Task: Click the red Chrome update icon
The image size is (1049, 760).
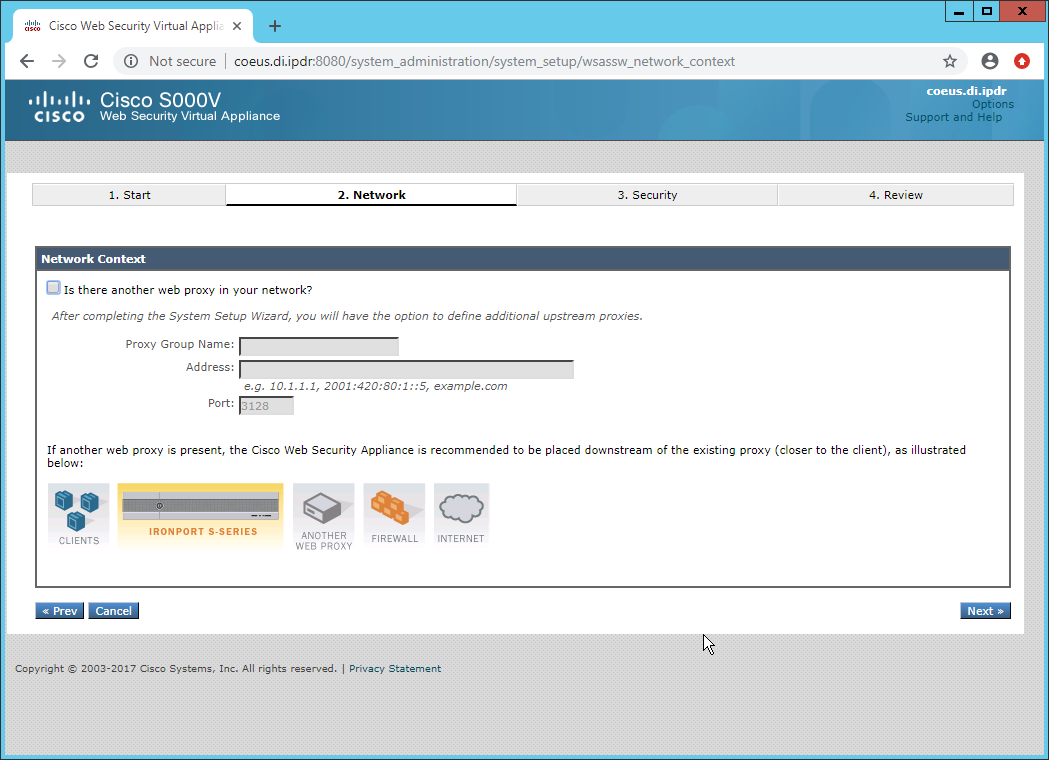Action: pyautogui.click(x=1022, y=62)
